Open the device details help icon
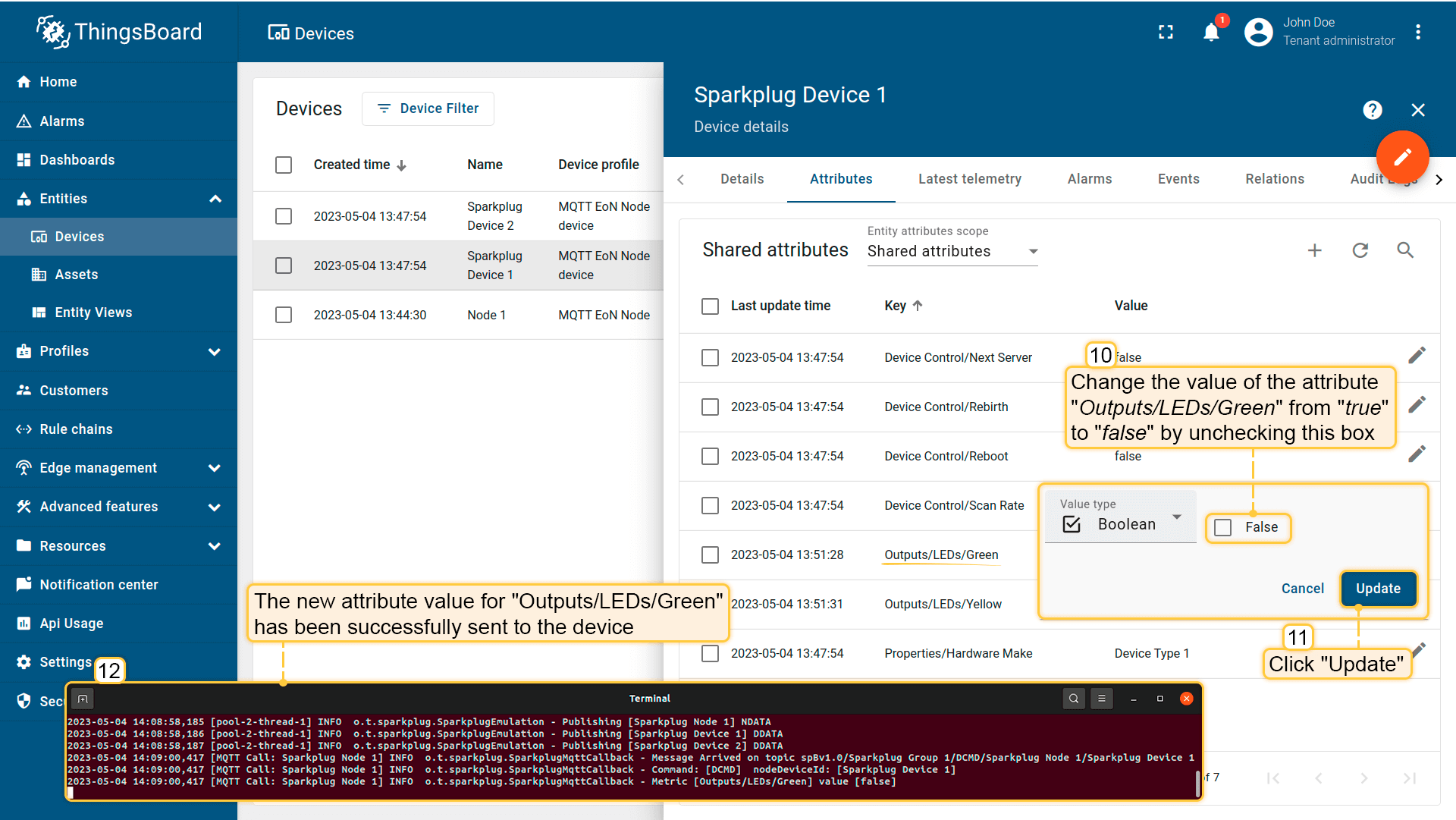1456x820 pixels. coord(1372,110)
